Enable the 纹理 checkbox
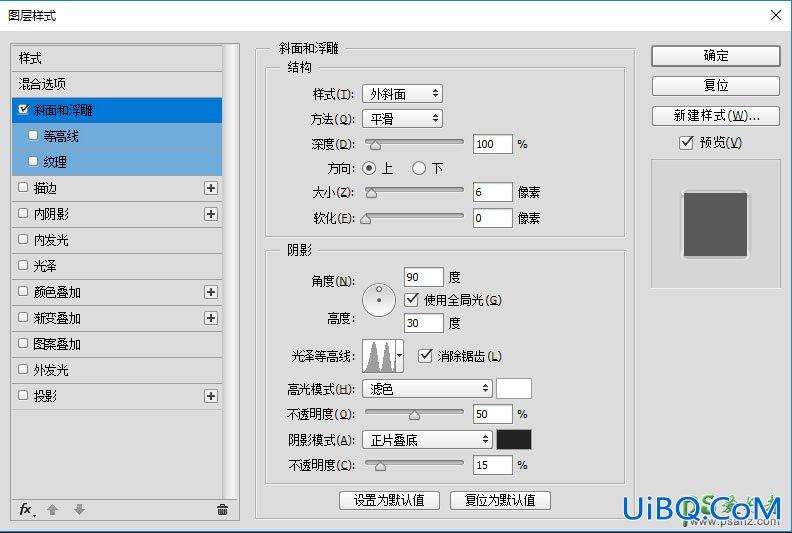Screen dimensions: 792x533 pyautogui.click(x=33, y=161)
